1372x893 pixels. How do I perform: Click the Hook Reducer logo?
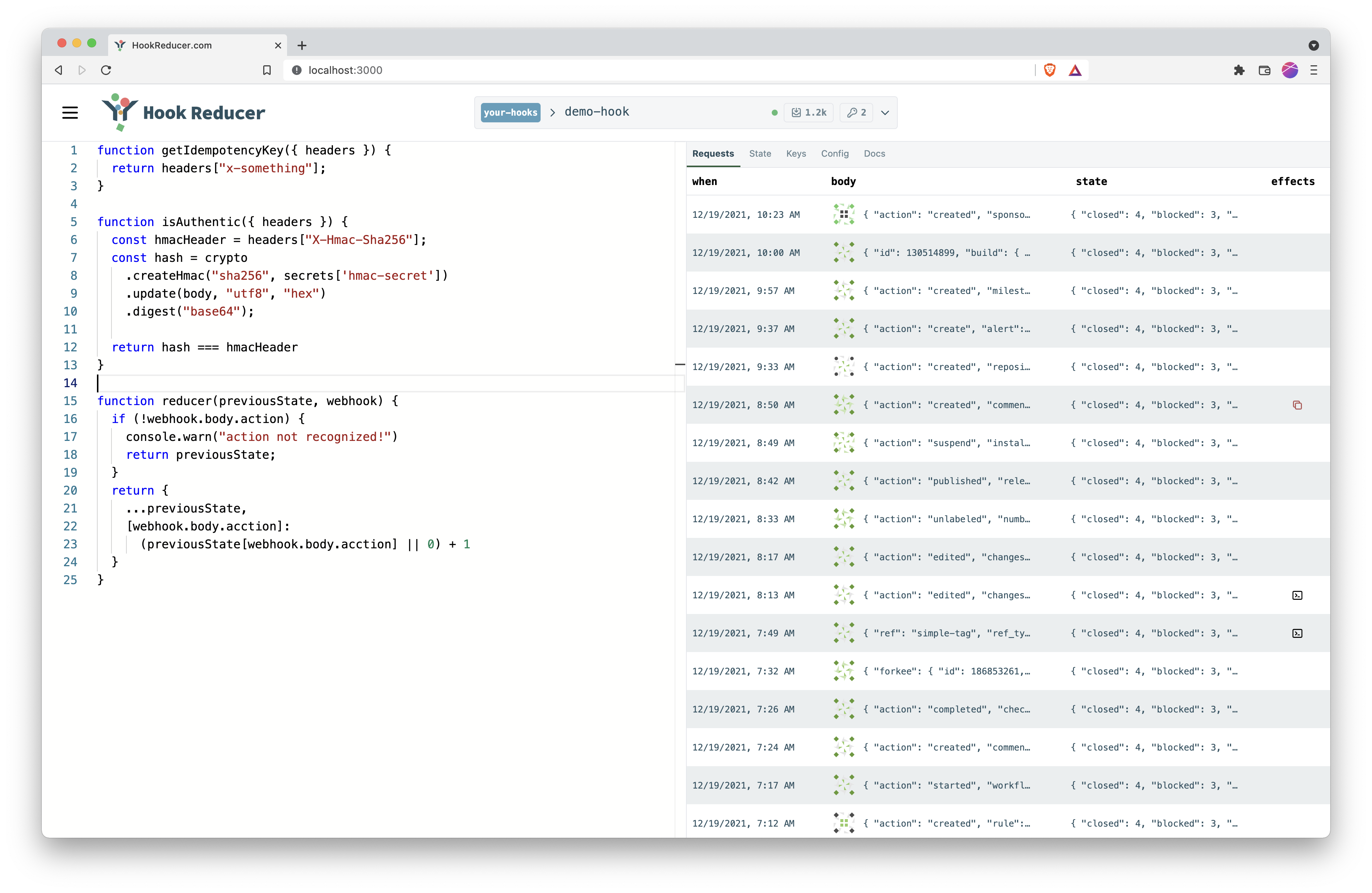183,113
